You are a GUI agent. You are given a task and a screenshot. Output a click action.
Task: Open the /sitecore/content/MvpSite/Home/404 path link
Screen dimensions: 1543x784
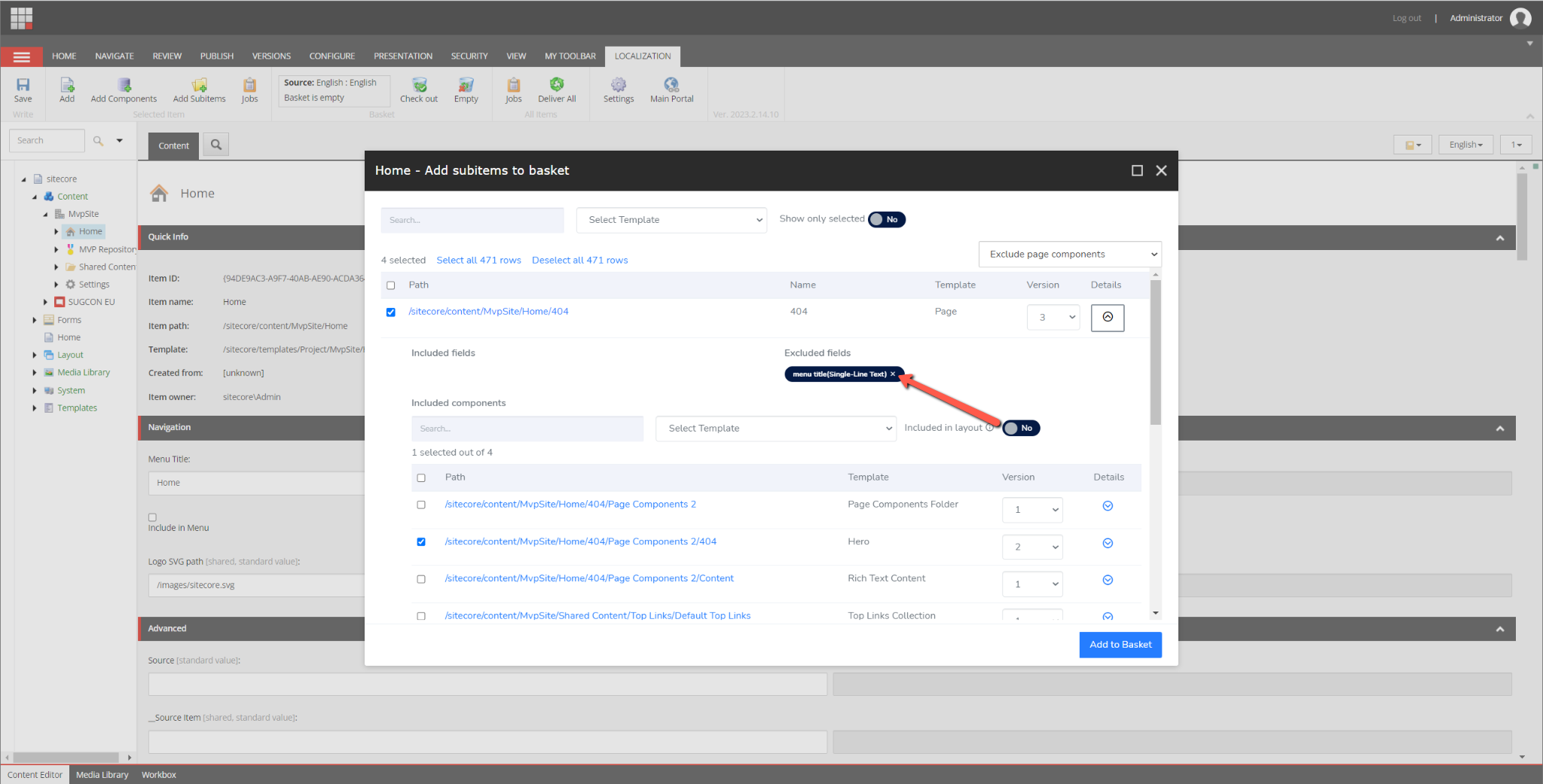tap(489, 312)
